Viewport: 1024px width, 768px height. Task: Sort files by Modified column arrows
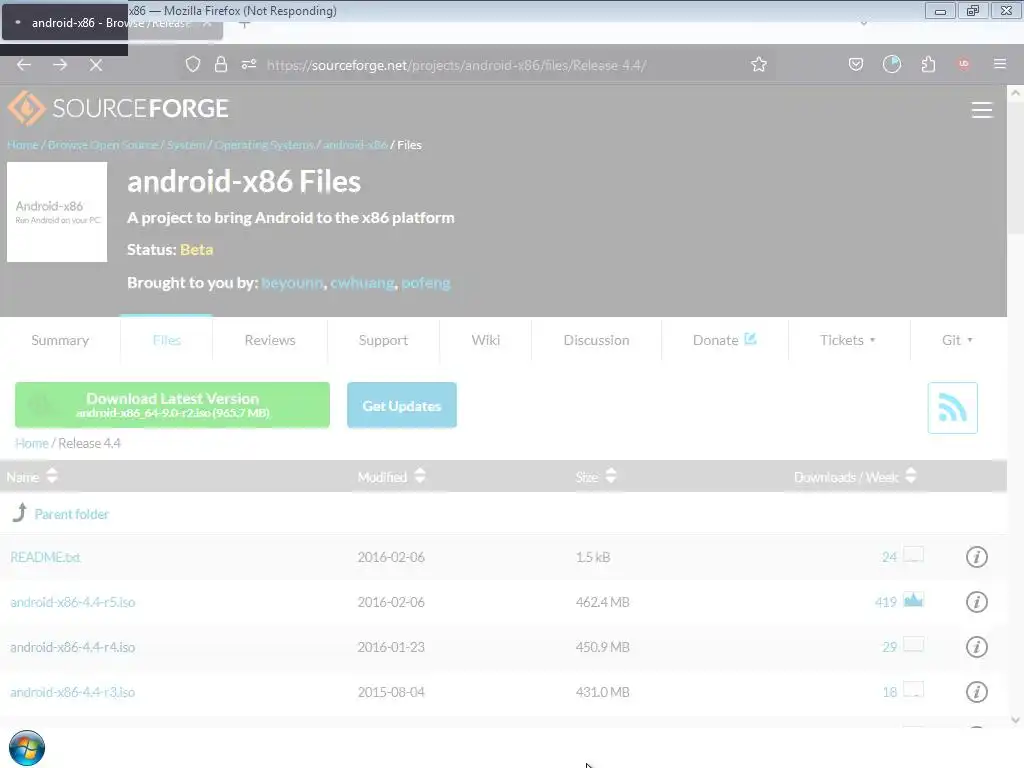pyautogui.click(x=420, y=476)
